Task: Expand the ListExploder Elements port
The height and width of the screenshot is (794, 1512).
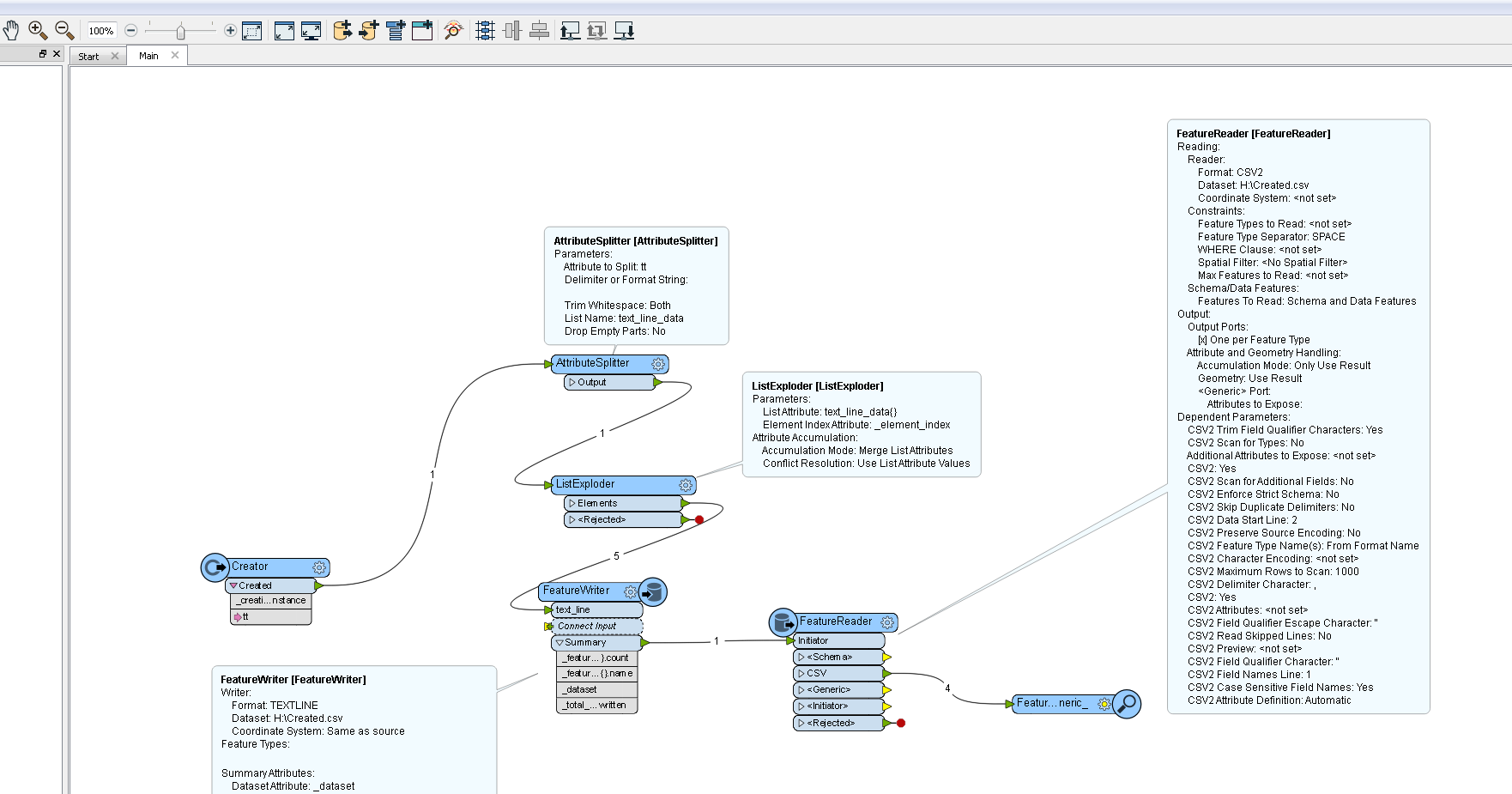Action: pyautogui.click(x=572, y=503)
